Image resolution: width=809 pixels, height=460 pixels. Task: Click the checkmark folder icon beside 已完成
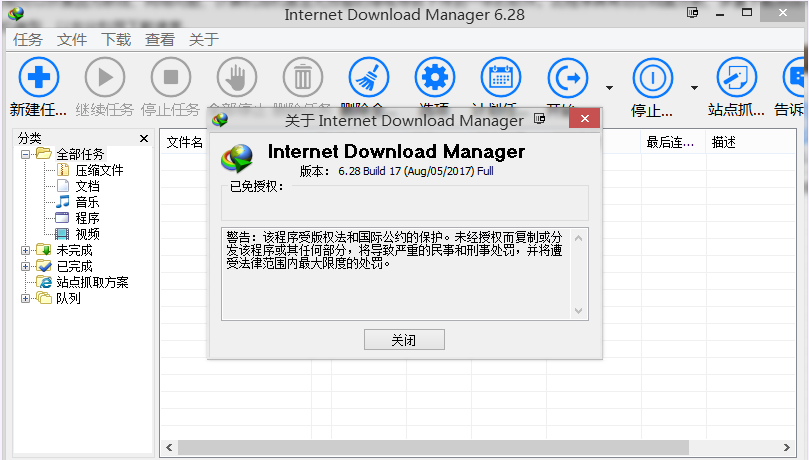pos(44,266)
